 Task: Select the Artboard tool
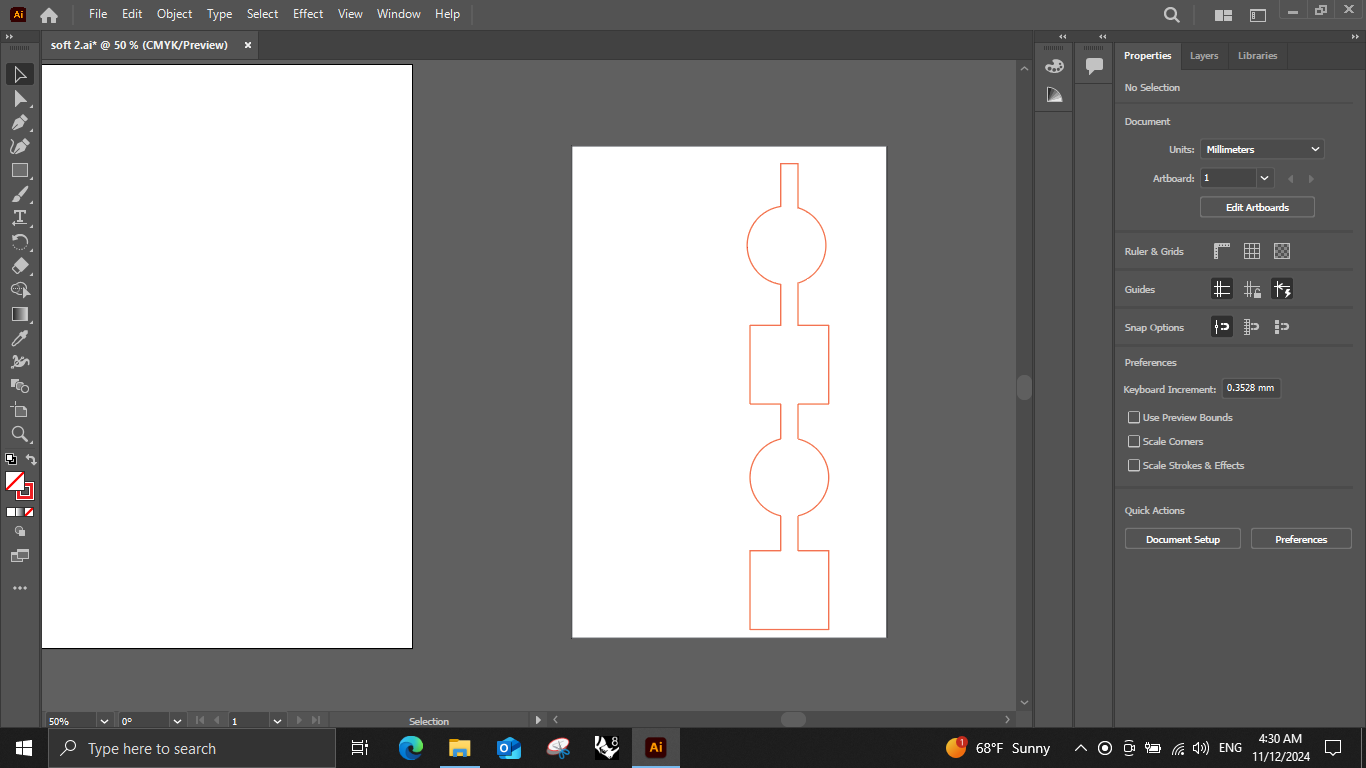[20, 410]
